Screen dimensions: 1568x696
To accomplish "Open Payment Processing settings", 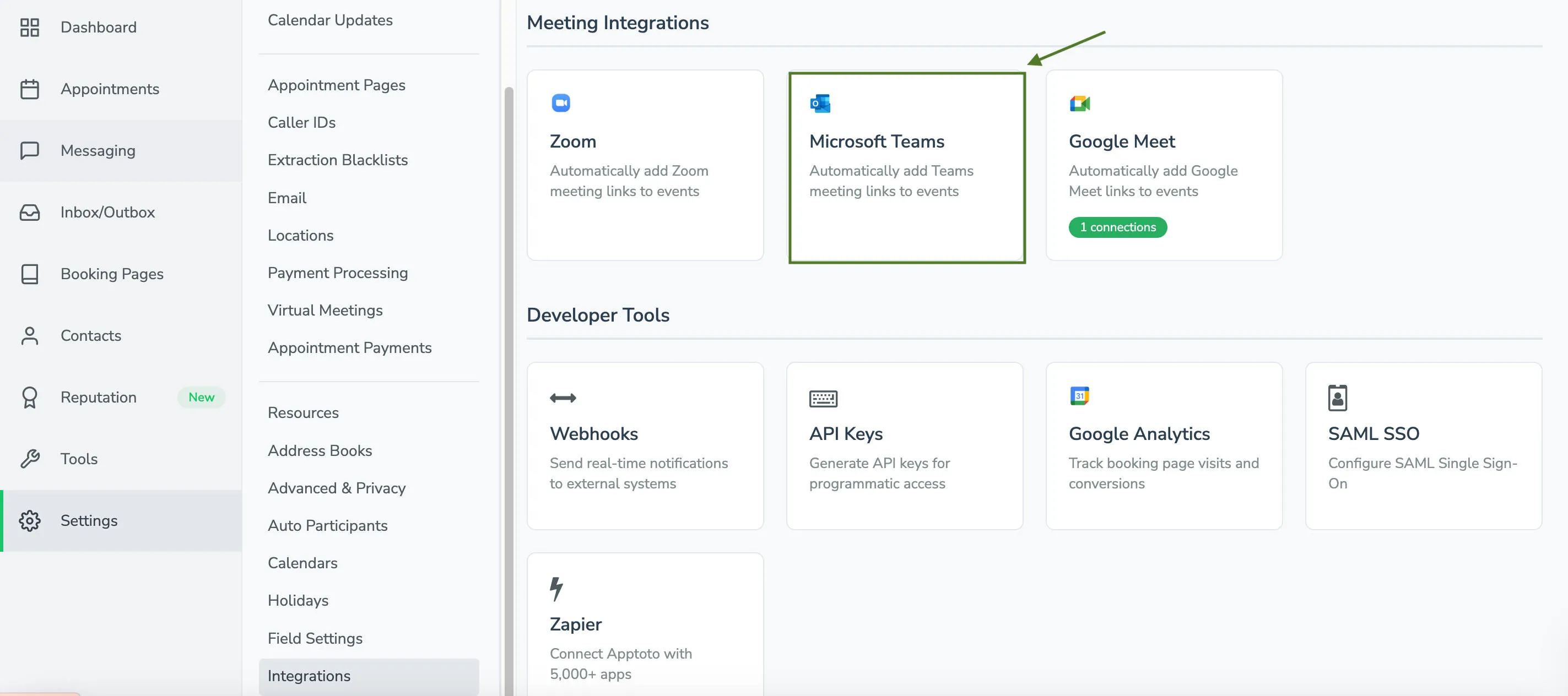I will pyautogui.click(x=338, y=273).
